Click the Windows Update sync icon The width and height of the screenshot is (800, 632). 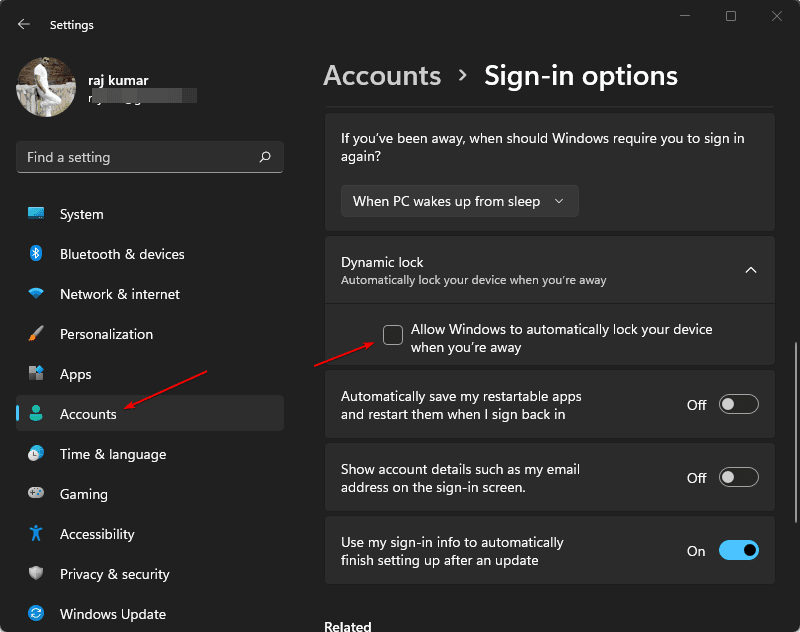tap(36, 613)
